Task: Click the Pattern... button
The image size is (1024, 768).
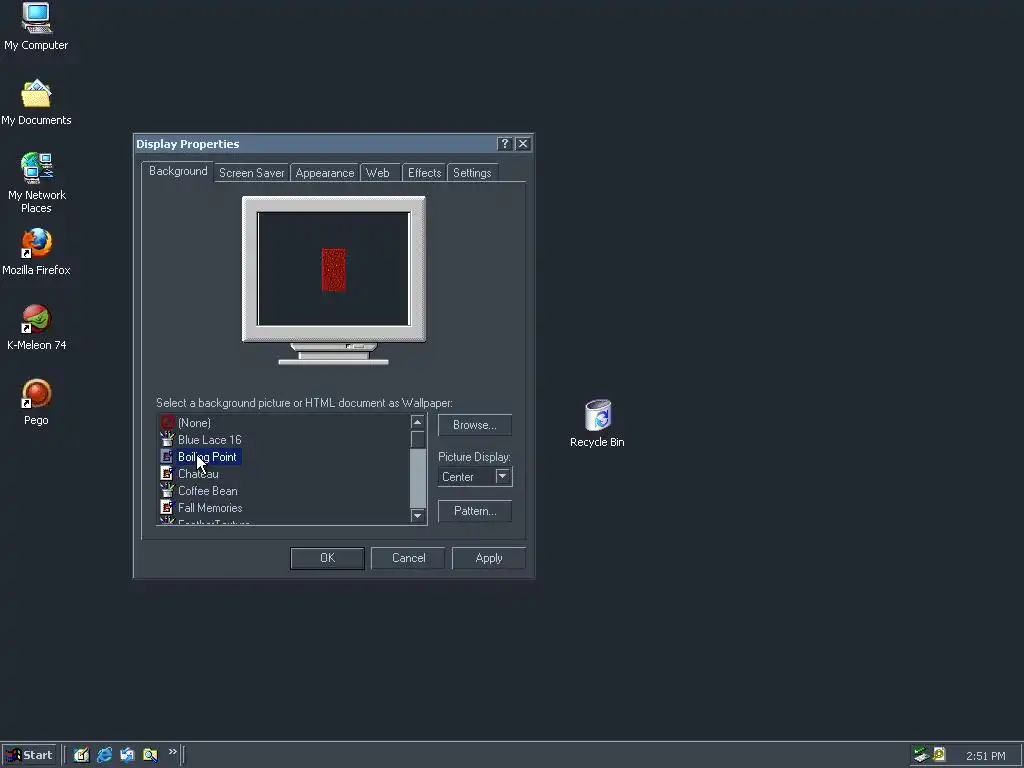Action: coord(475,511)
